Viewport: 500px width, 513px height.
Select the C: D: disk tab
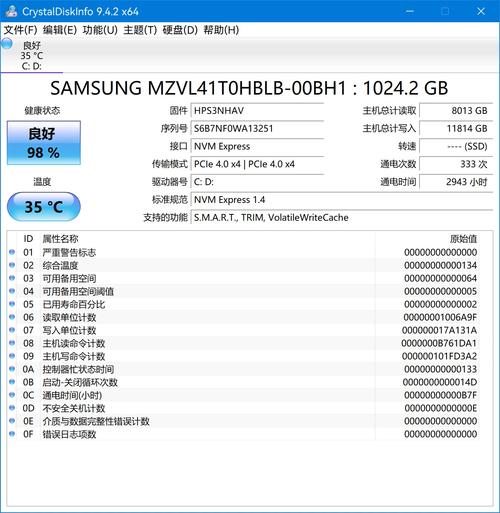coord(32,55)
